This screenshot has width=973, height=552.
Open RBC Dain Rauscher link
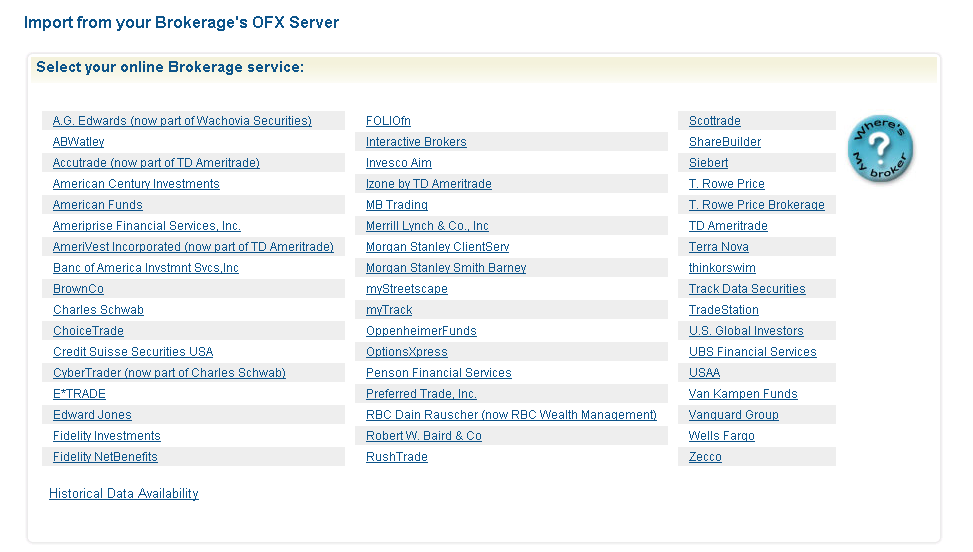(511, 416)
